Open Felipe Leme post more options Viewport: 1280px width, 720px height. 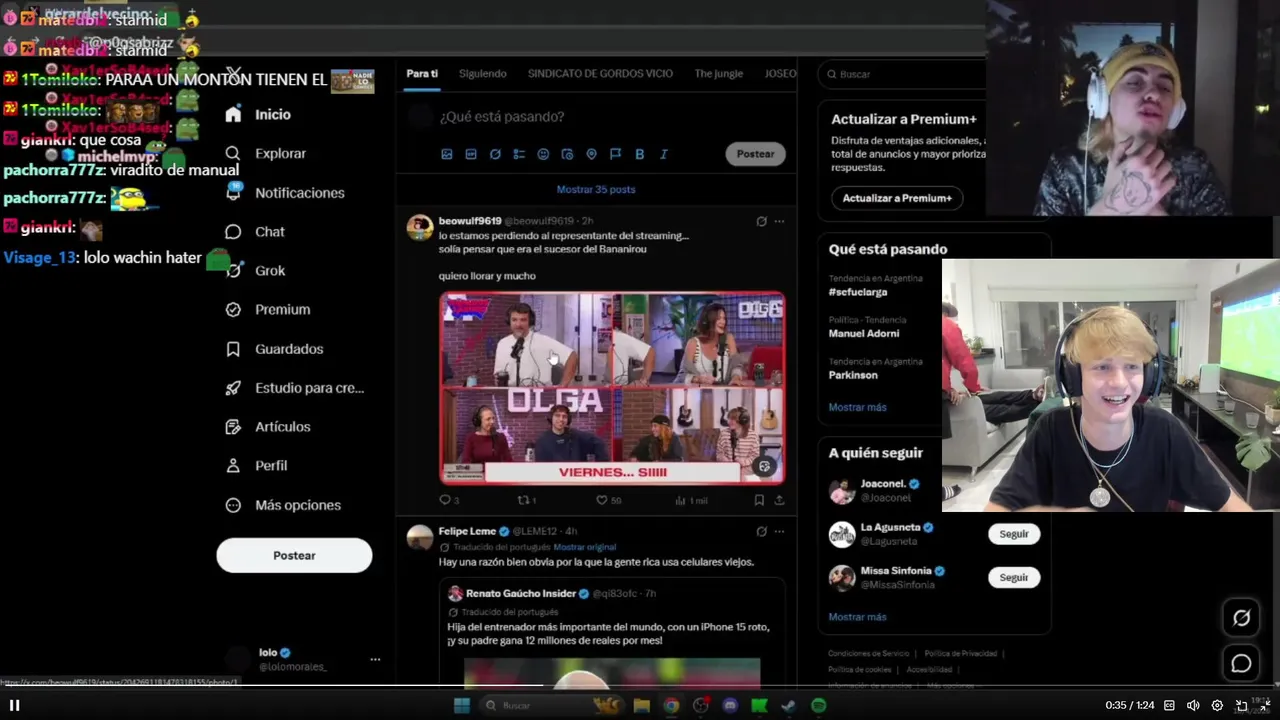(x=779, y=531)
